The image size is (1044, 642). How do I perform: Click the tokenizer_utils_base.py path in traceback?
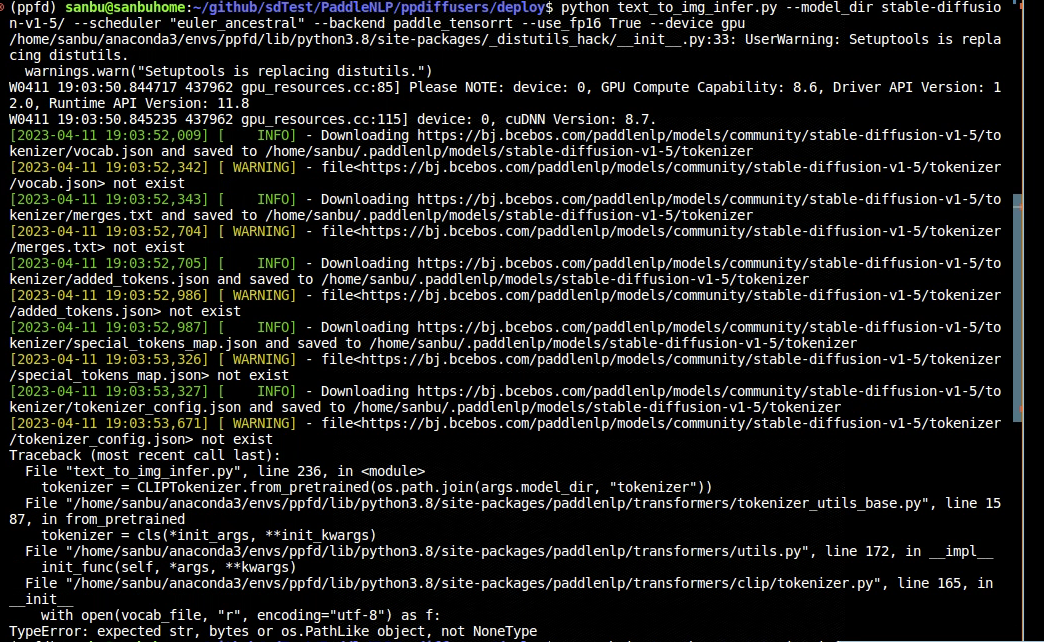[x=500, y=503]
